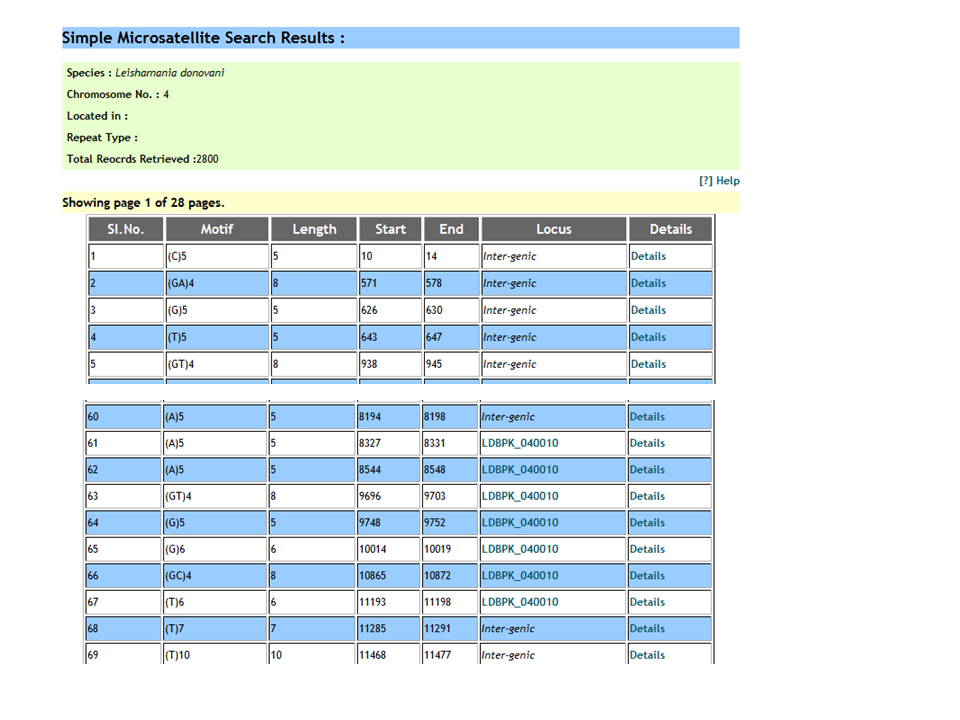Click the Motif column header

pos(216,229)
